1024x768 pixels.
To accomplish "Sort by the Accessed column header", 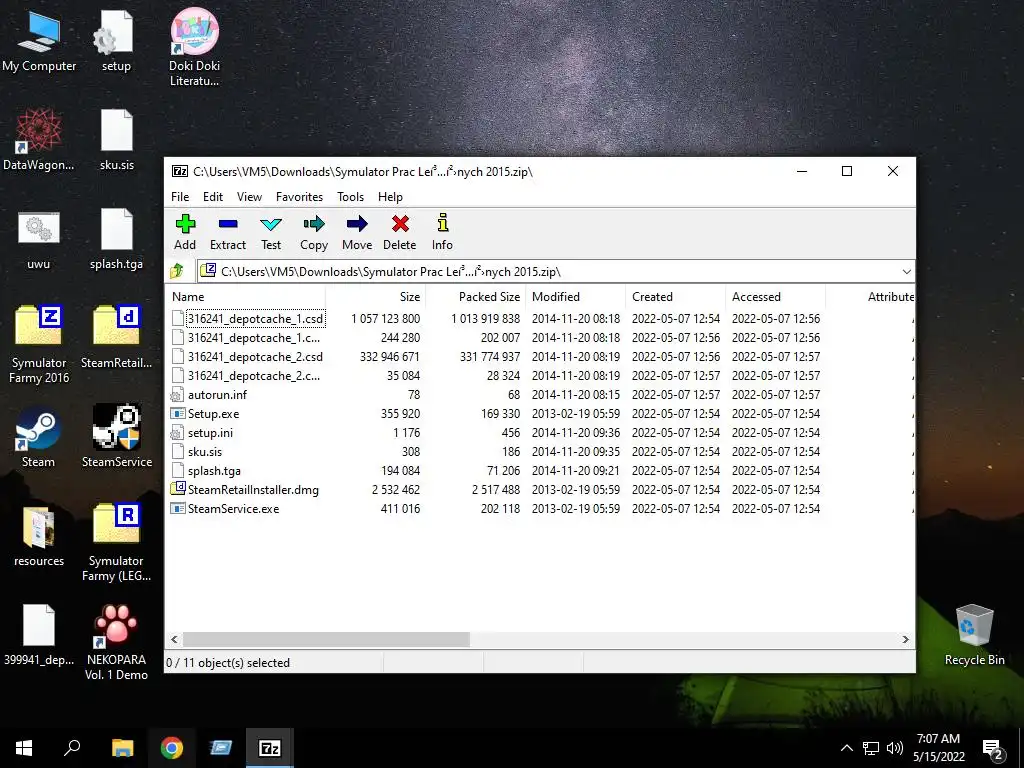I will tap(775, 296).
